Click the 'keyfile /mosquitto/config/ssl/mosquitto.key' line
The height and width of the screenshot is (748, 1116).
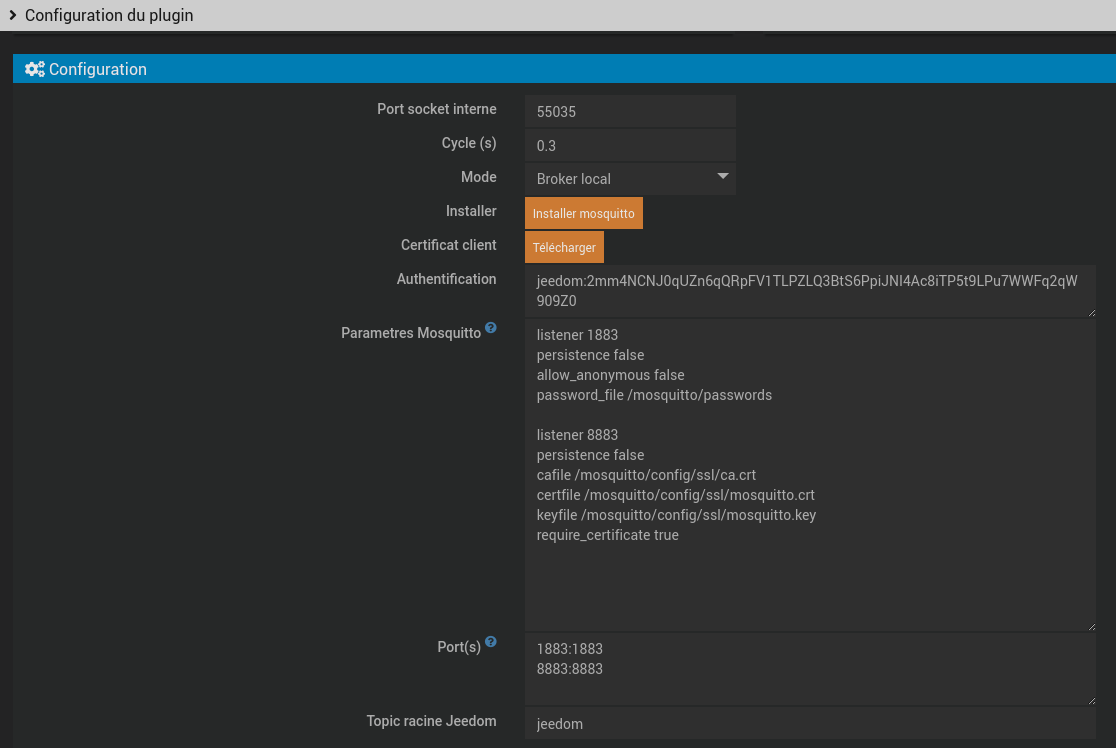tap(676, 515)
